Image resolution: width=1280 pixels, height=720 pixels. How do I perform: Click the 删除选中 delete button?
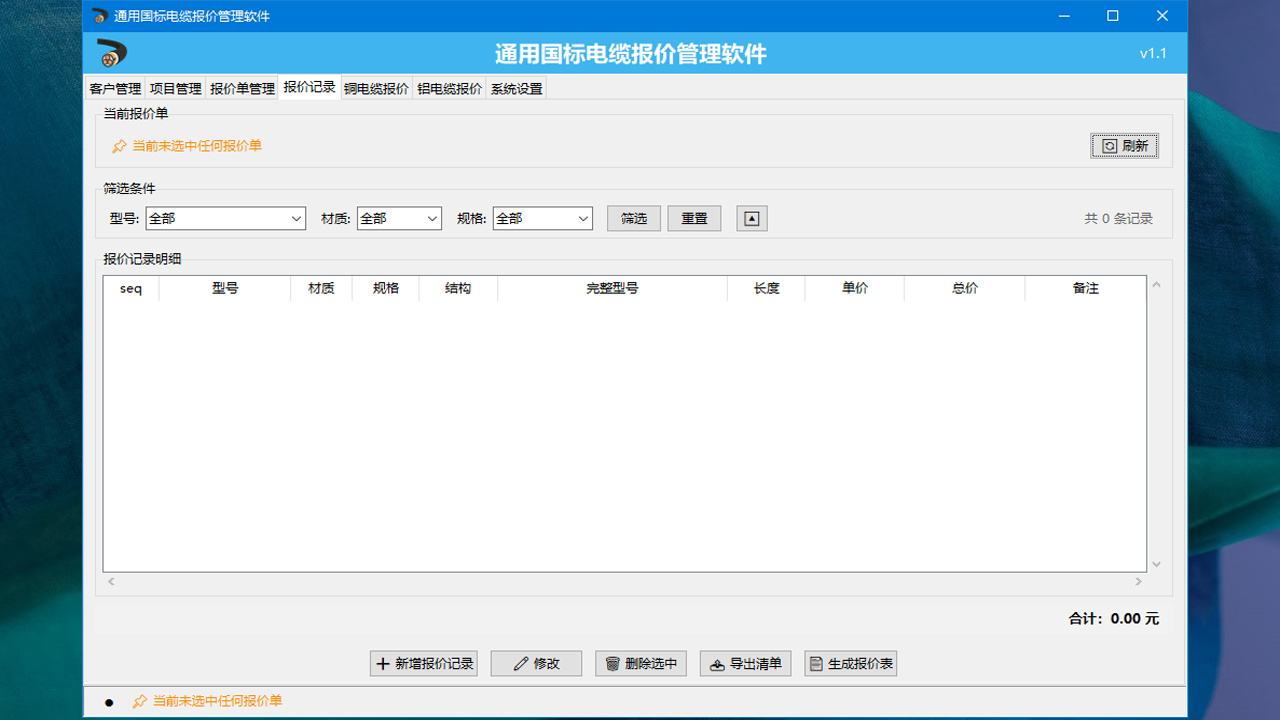click(x=641, y=663)
